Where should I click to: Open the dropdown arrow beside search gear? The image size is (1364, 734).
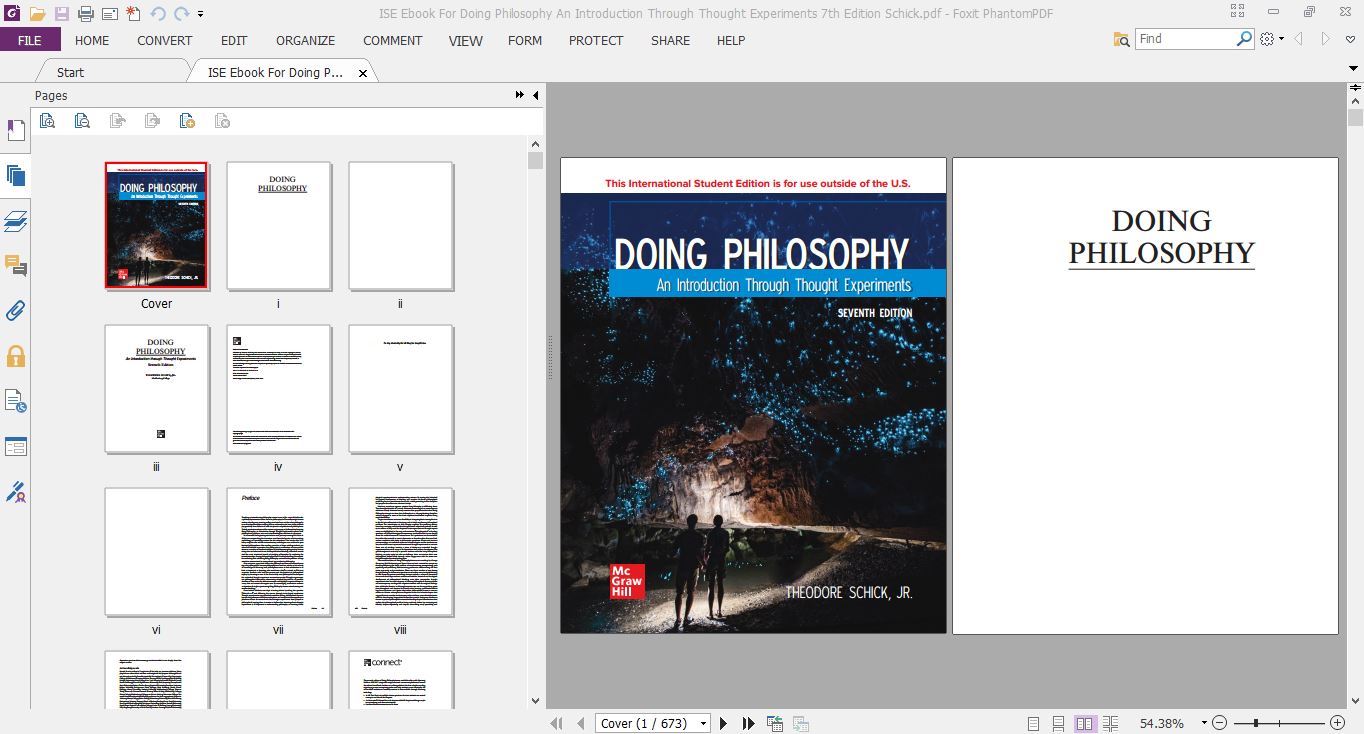tap(1281, 40)
